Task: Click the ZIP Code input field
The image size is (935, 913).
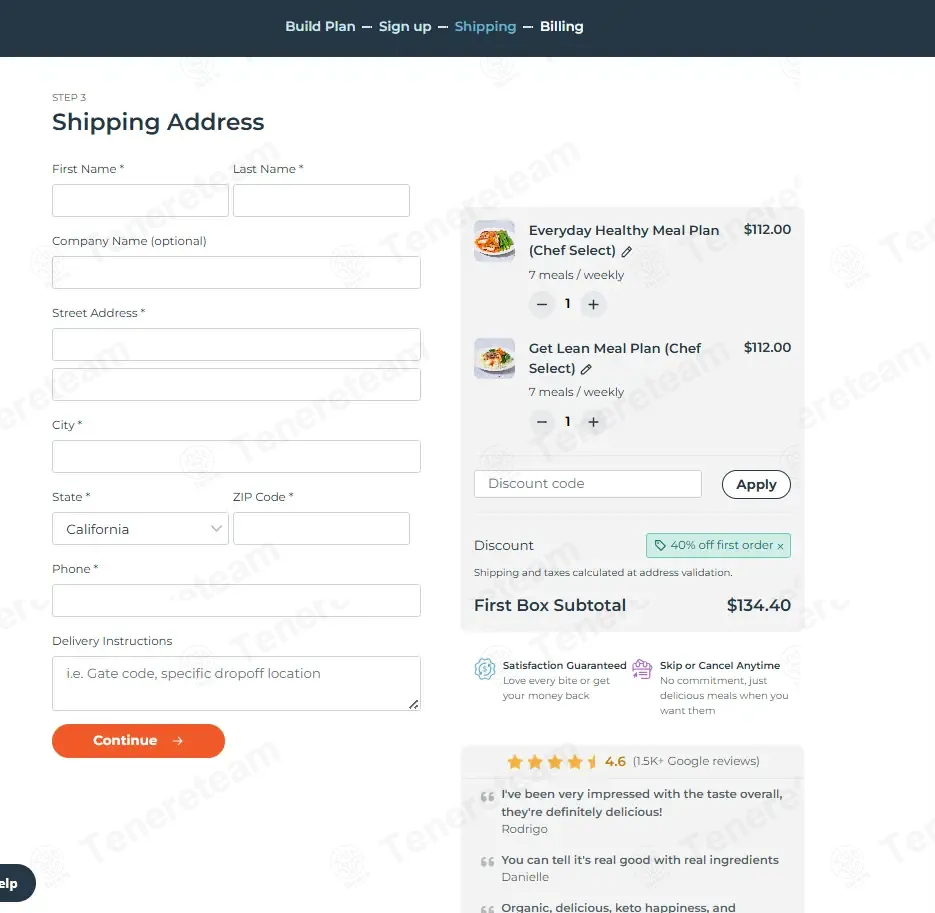Action: pyautogui.click(x=321, y=528)
